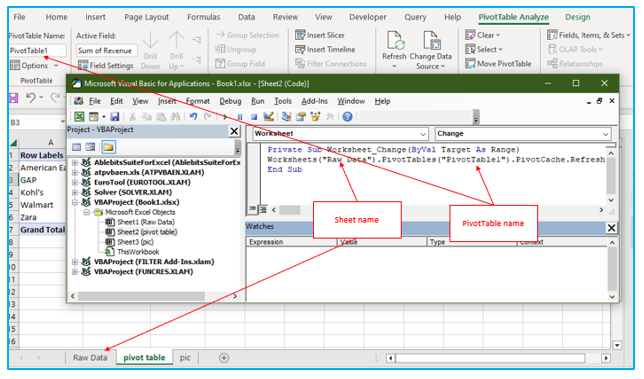Expand AblebitsSuiteForExcel project node
Viewport: 644px width, 379px height.
(75, 163)
